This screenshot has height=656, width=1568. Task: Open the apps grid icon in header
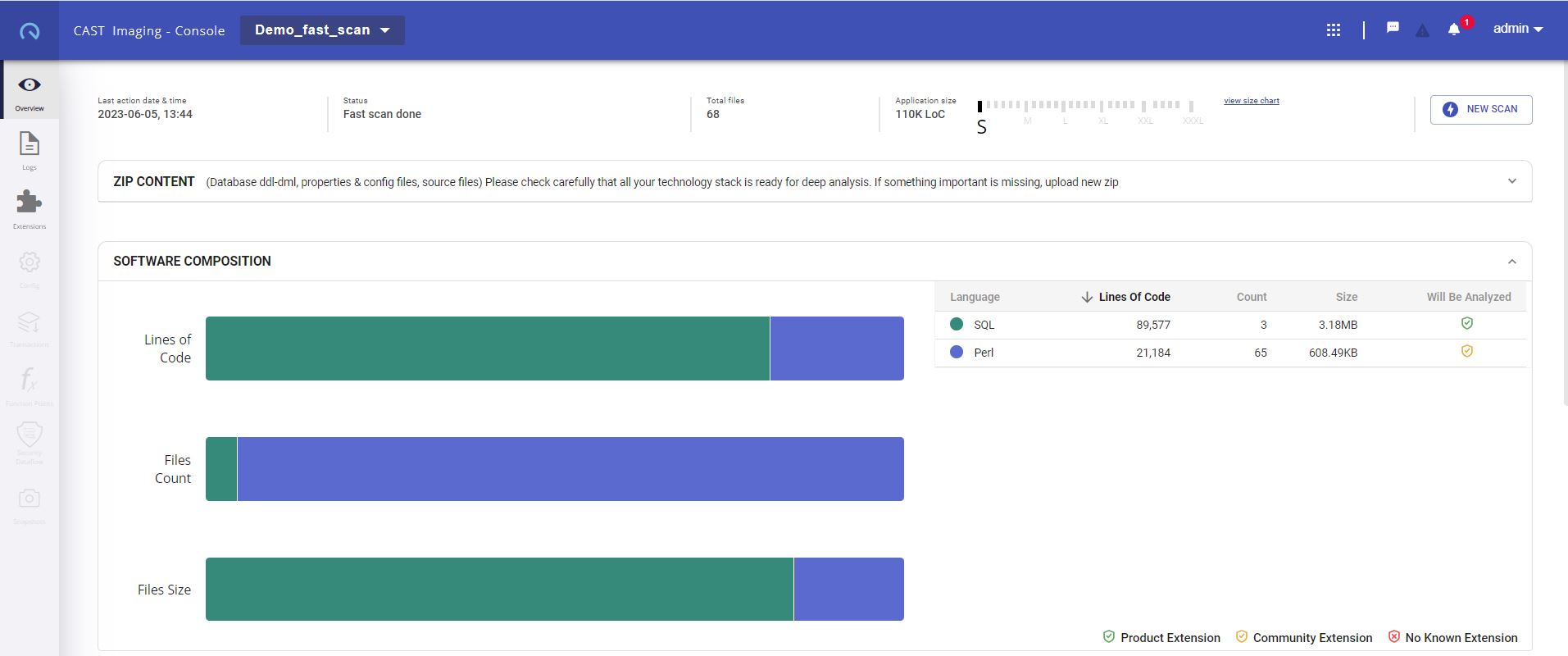coord(1334,30)
